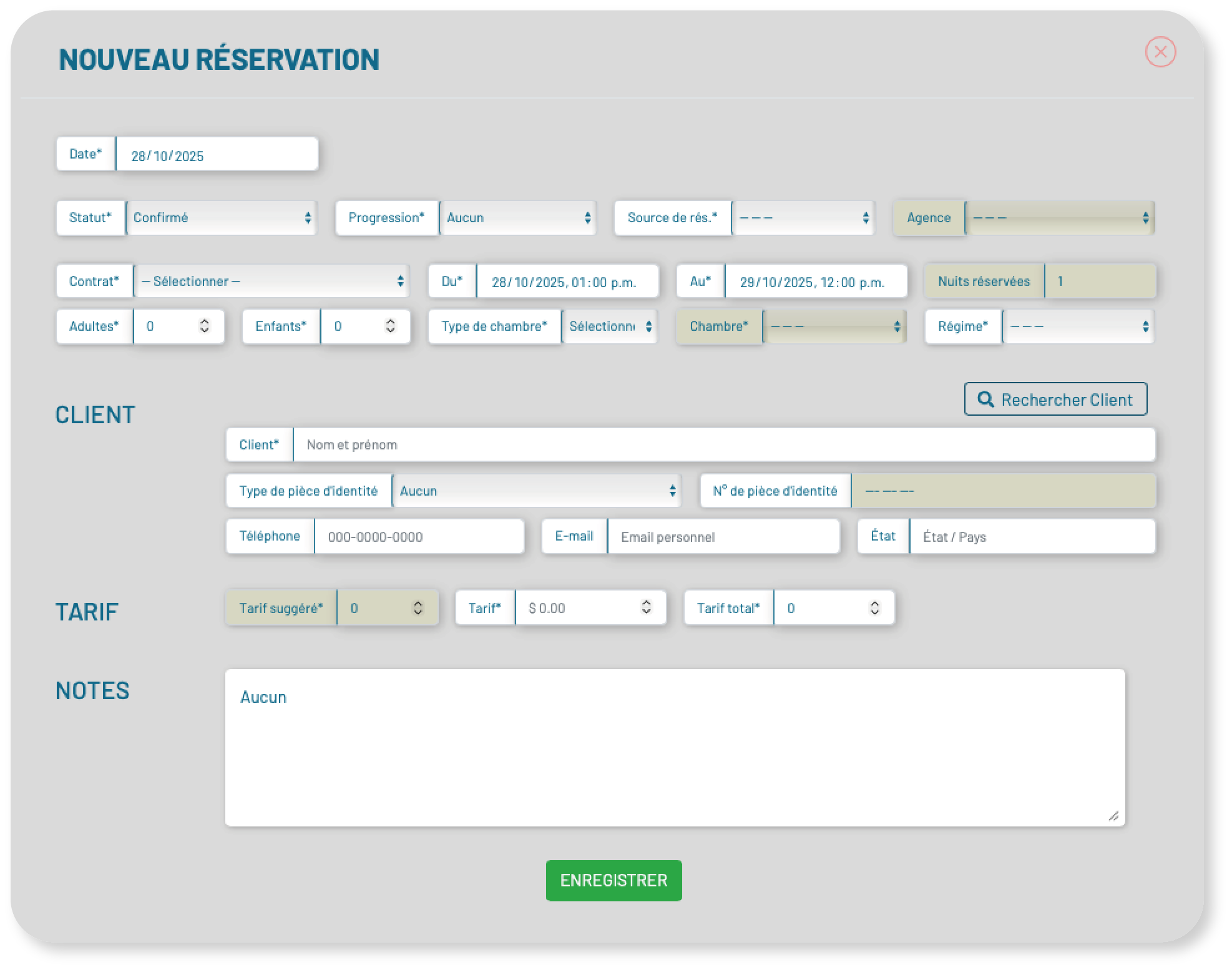Click the Tarif total stepper arrows
This screenshot has width=1232, height=970.
(x=874, y=608)
